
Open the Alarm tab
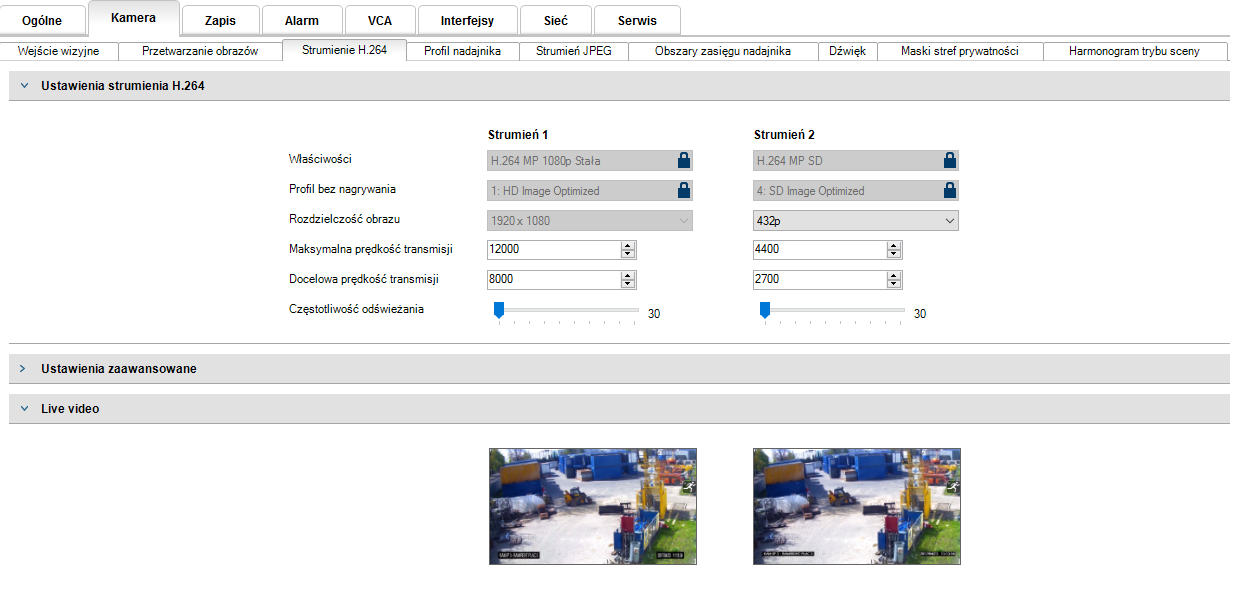[x=302, y=20]
